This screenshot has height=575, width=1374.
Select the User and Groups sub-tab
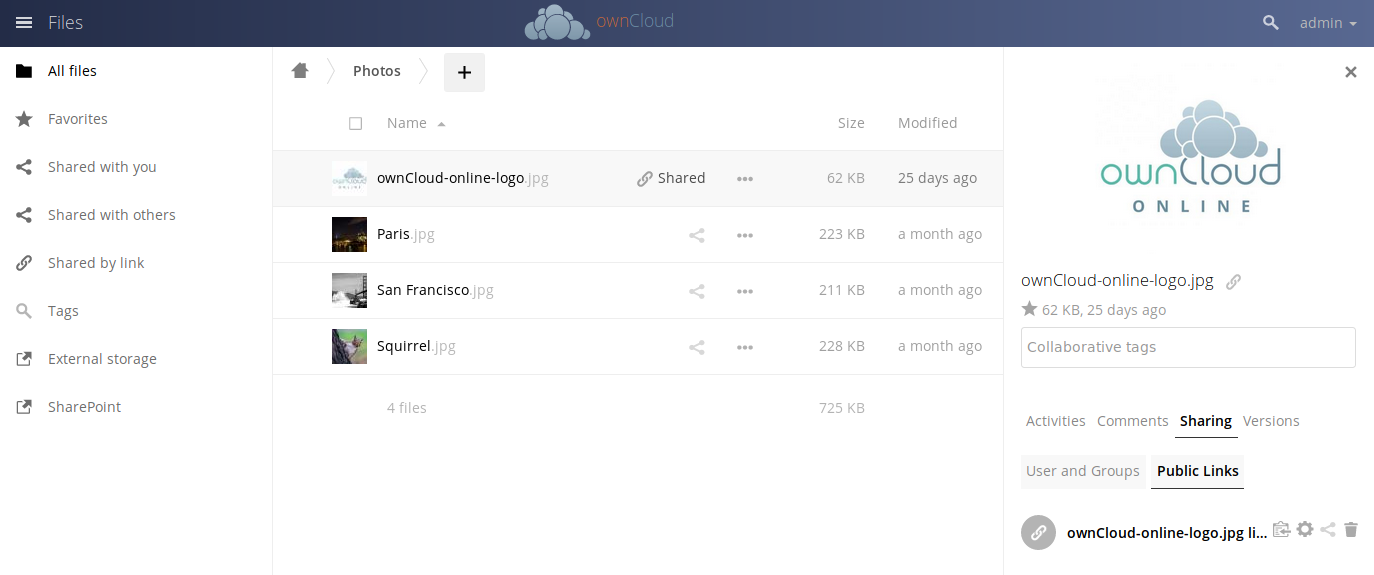(1083, 471)
